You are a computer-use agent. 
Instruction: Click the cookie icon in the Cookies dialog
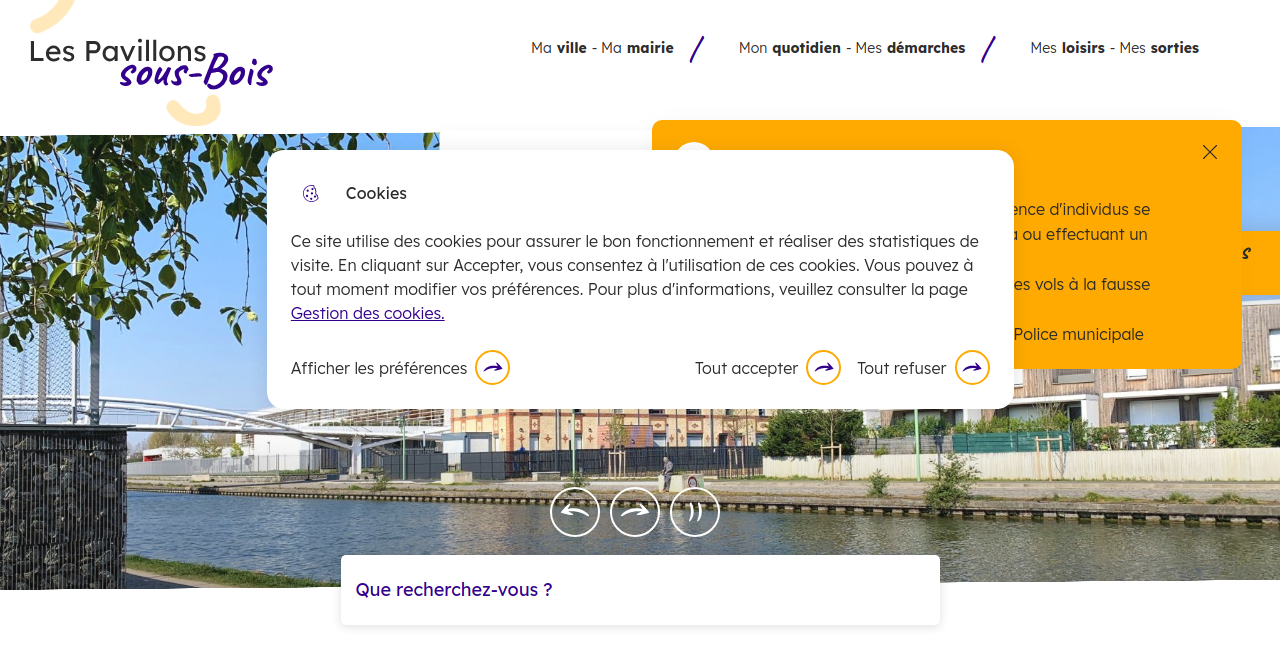point(311,193)
